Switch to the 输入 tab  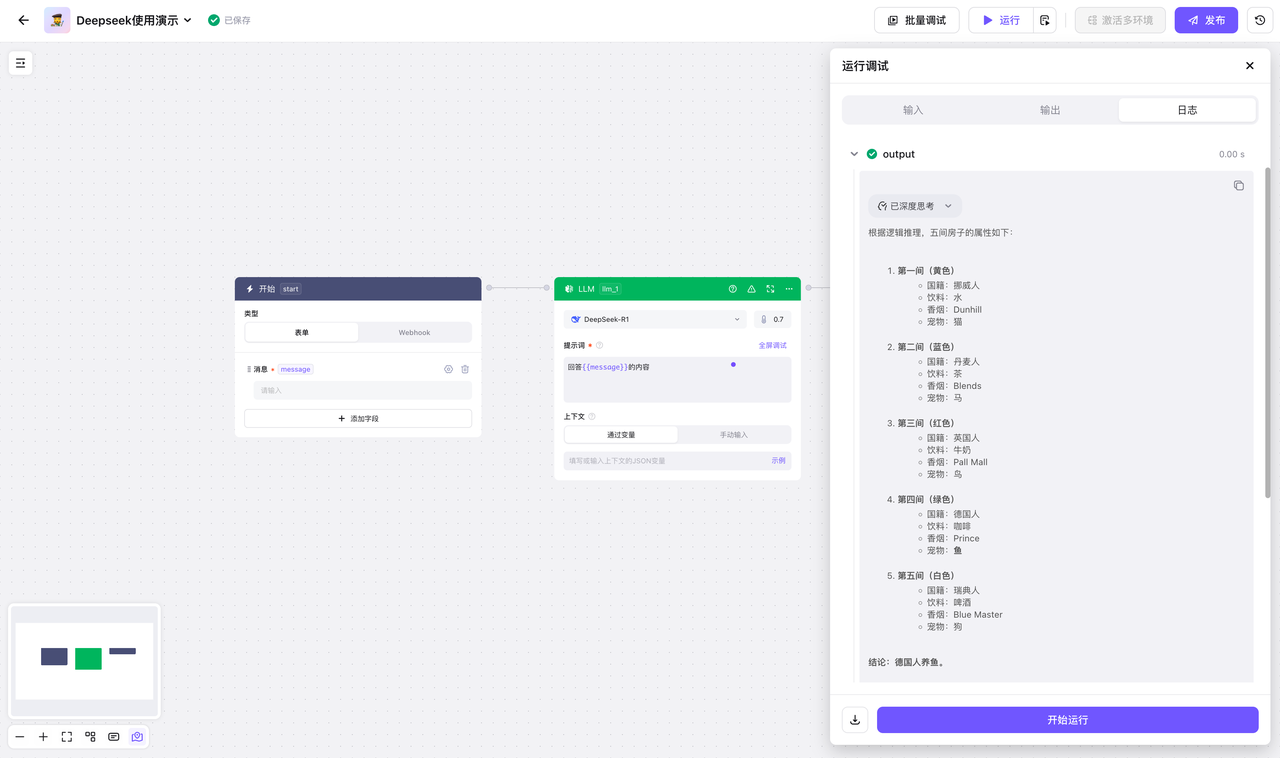pos(913,110)
